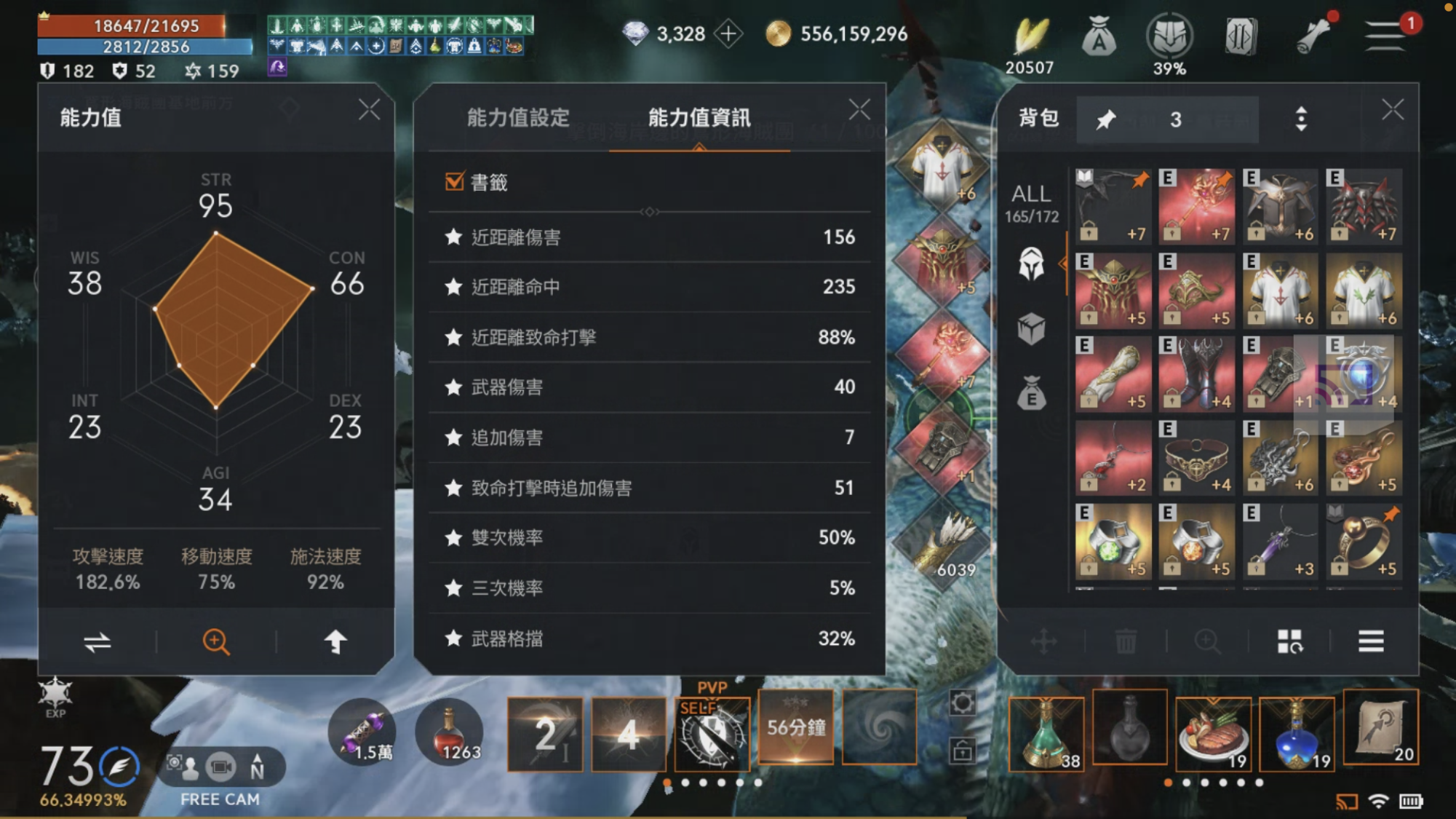Expand the backpack sort up-down arrows
The width and height of the screenshot is (1456, 819).
[x=1301, y=119]
